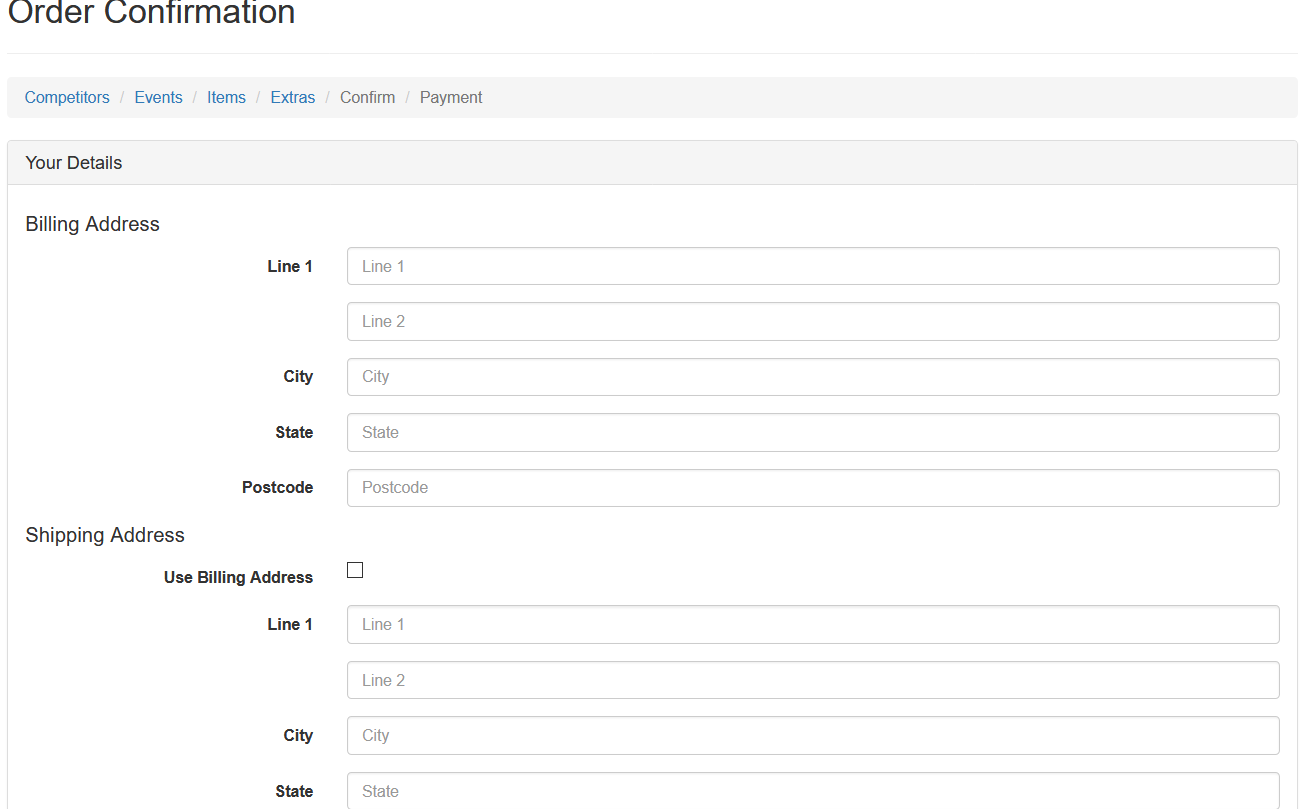Open the Competitors breadcrumb link

point(67,97)
